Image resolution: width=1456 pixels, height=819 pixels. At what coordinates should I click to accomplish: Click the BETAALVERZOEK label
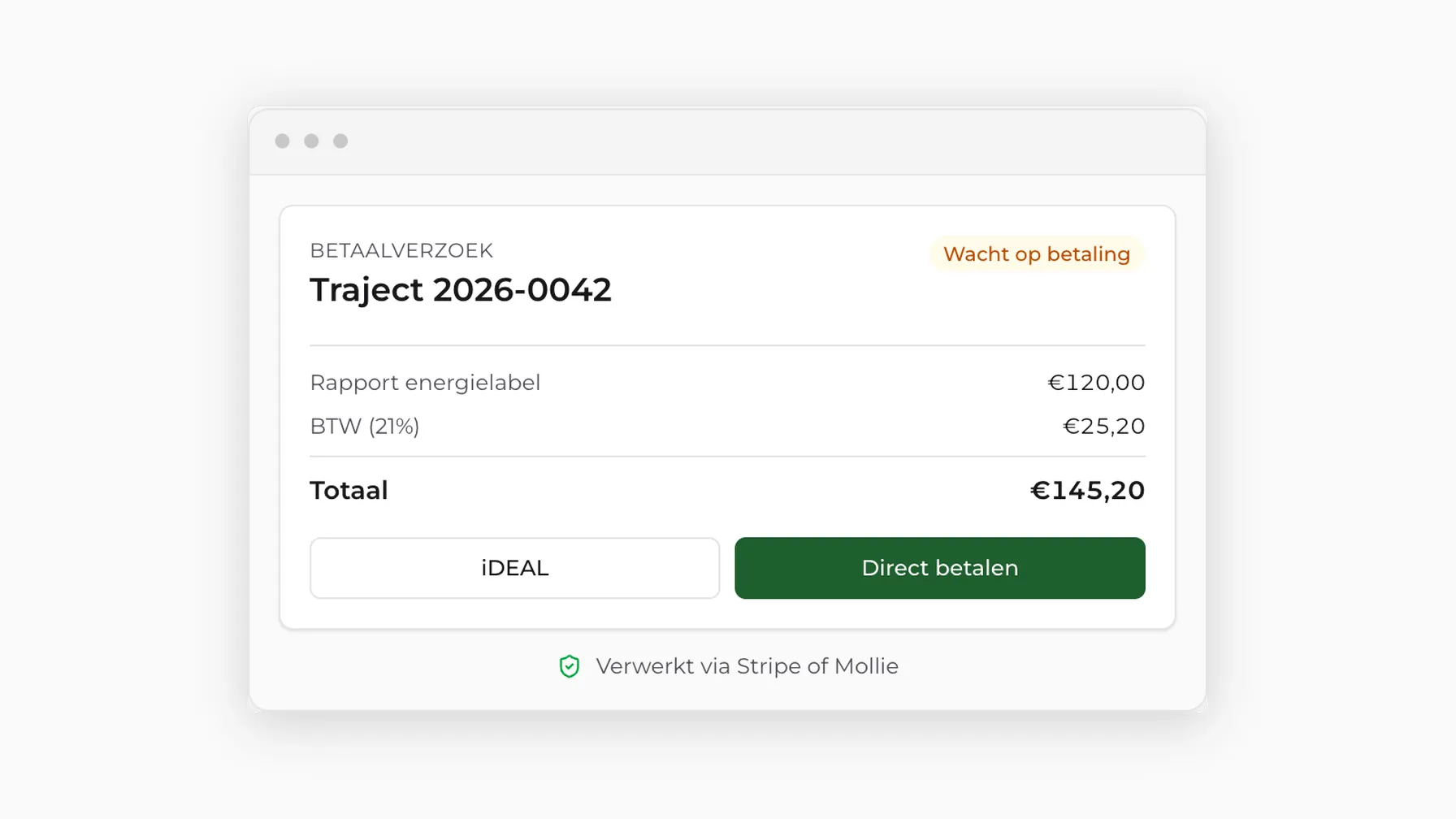(x=401, y=250)
